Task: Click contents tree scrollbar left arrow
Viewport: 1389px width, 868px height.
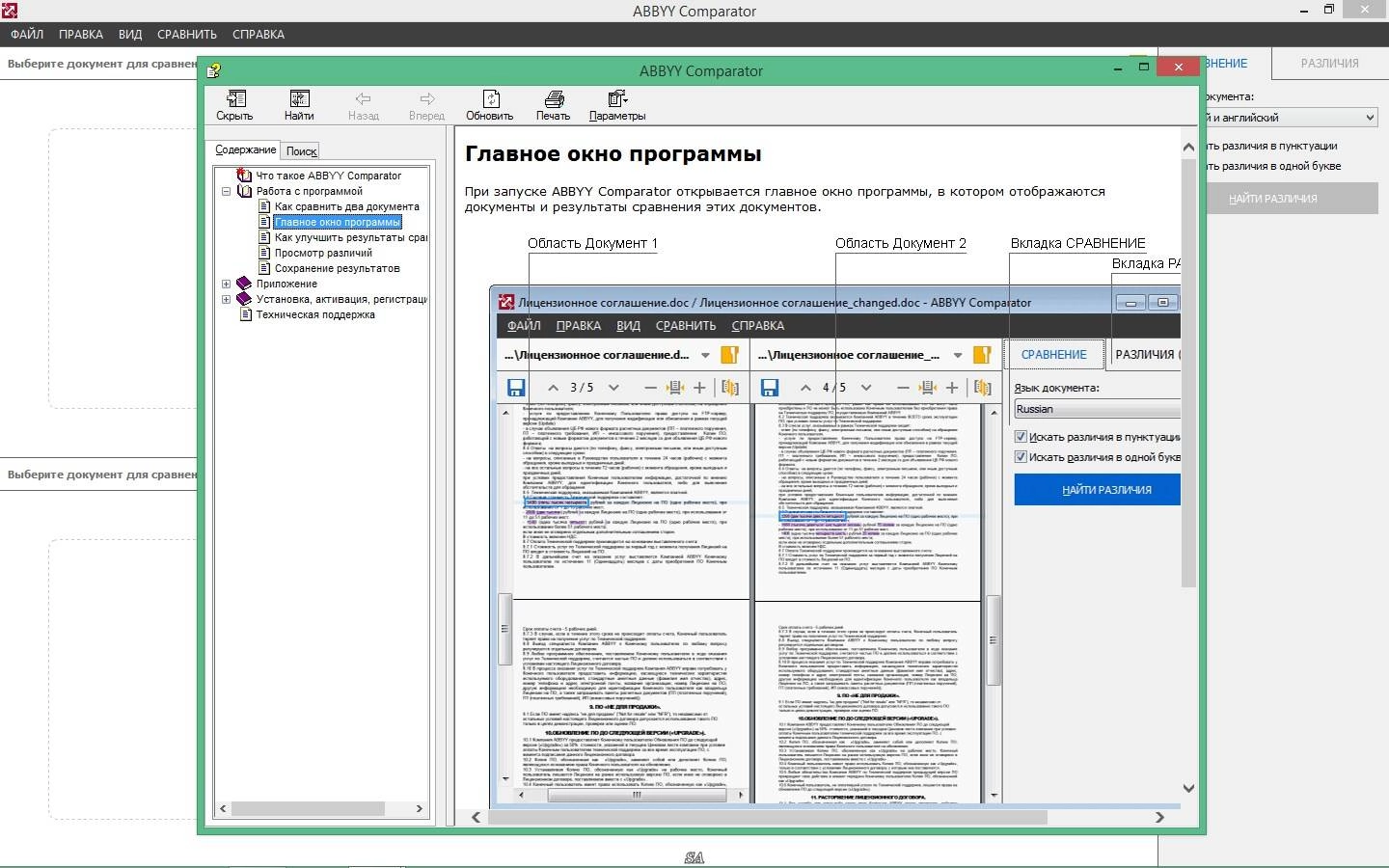Action: 223,808
